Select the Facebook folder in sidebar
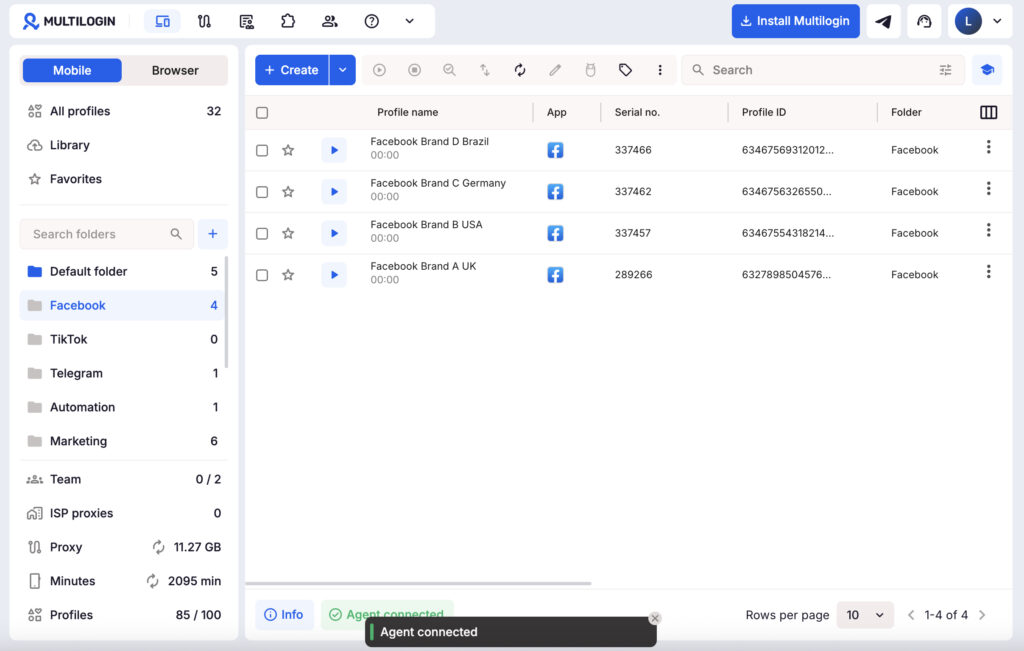Image resolution: width=1024 pixels, height=651 pixels. point(122,305)
